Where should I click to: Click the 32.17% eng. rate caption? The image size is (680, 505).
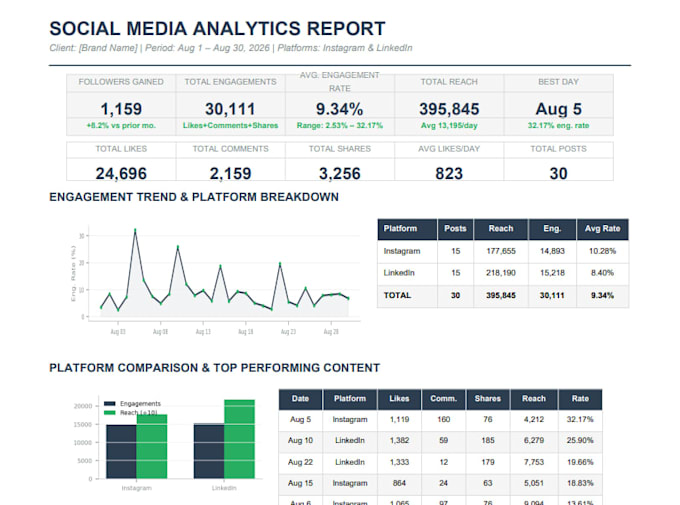[x=558, y=126]
